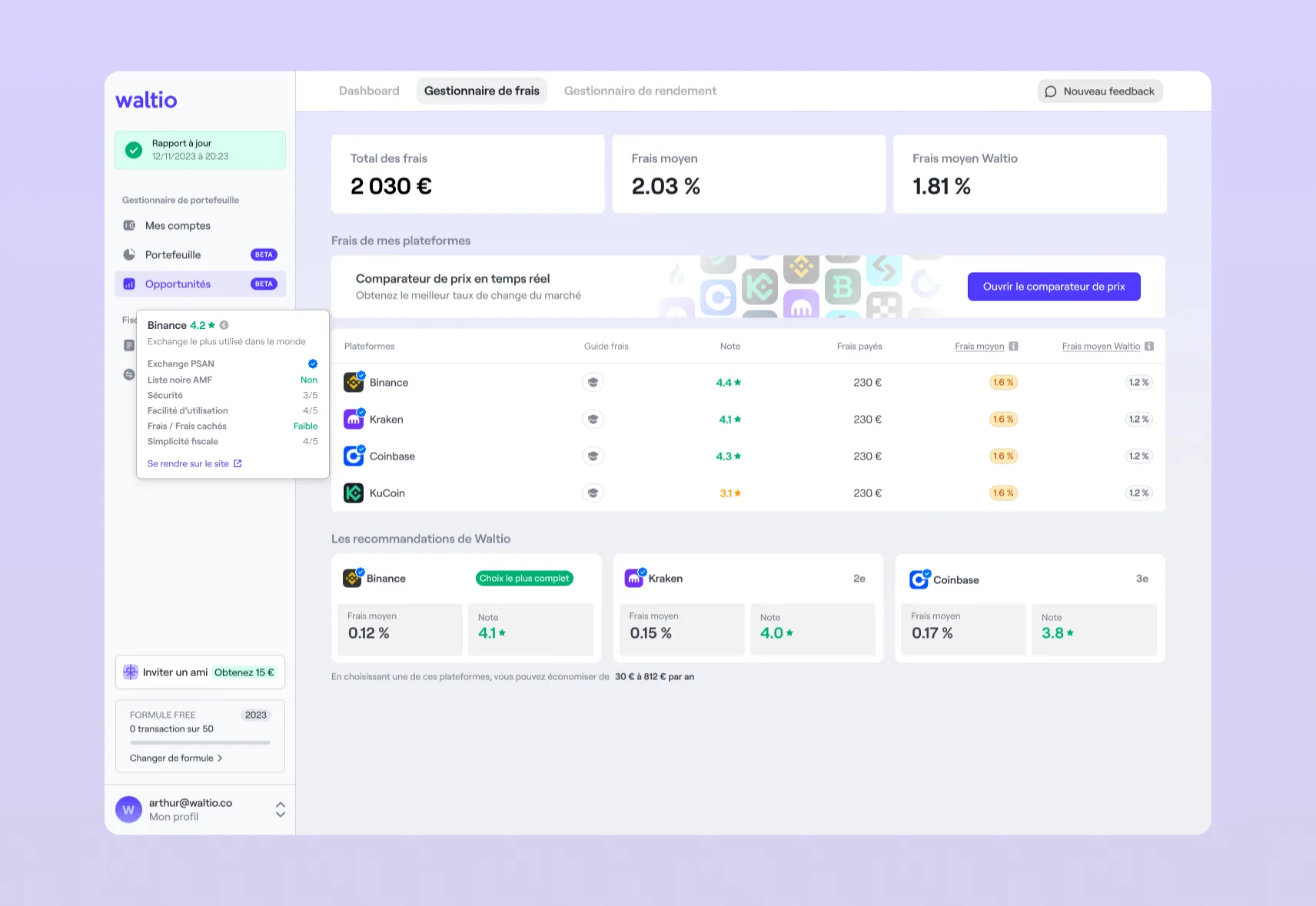Viewport: 1316px width, 906px height.
Task: Open the Gestionnaire de rendement tab
Action: pos(640,91)
